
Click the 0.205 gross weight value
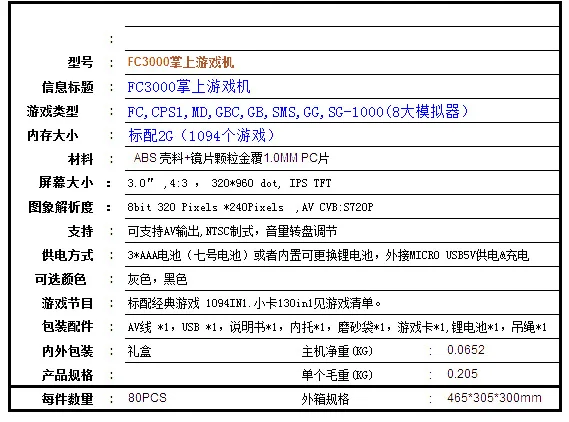pos(462,374)
